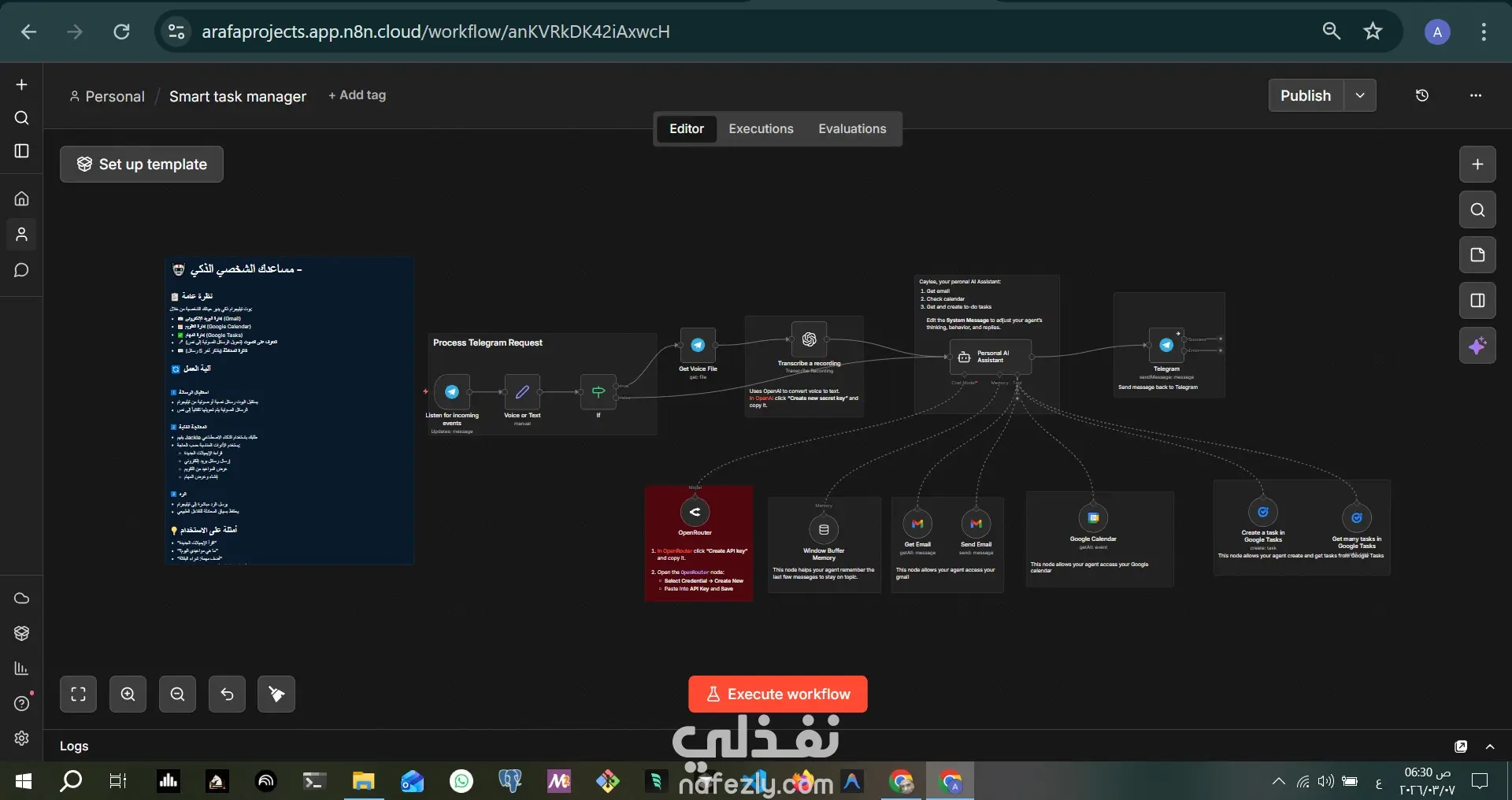The width and height of the screenshot is (1512, 800).
Task: Select the Personal AI Assistant agent node
Action: point(991,357)
